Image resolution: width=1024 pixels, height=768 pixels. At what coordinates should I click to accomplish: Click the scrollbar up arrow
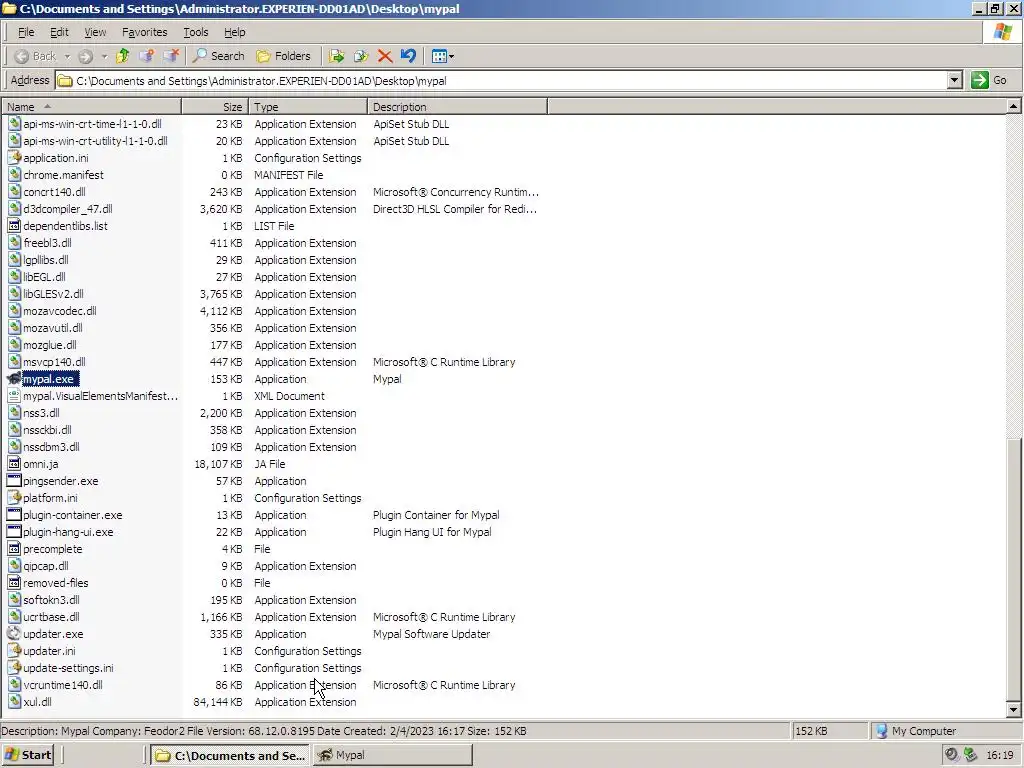point(1013,106)
